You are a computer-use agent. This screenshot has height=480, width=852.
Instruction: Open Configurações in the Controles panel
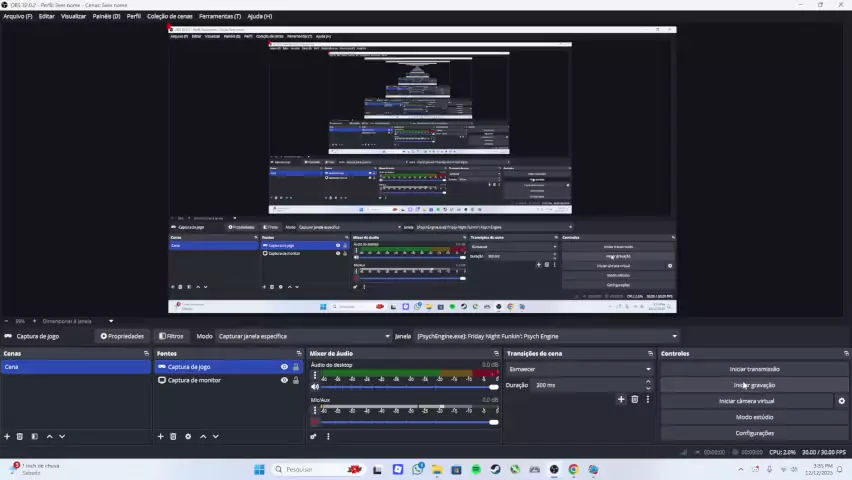[754, 433]
